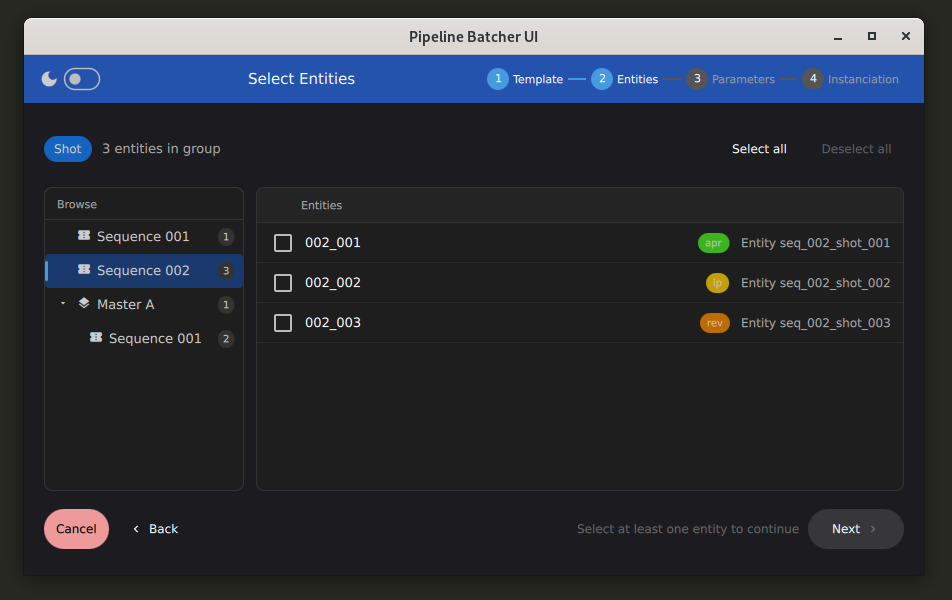Click the green apr status badge
The height and width of the screenshot is (600, 952).
click(x=713, y=243)
